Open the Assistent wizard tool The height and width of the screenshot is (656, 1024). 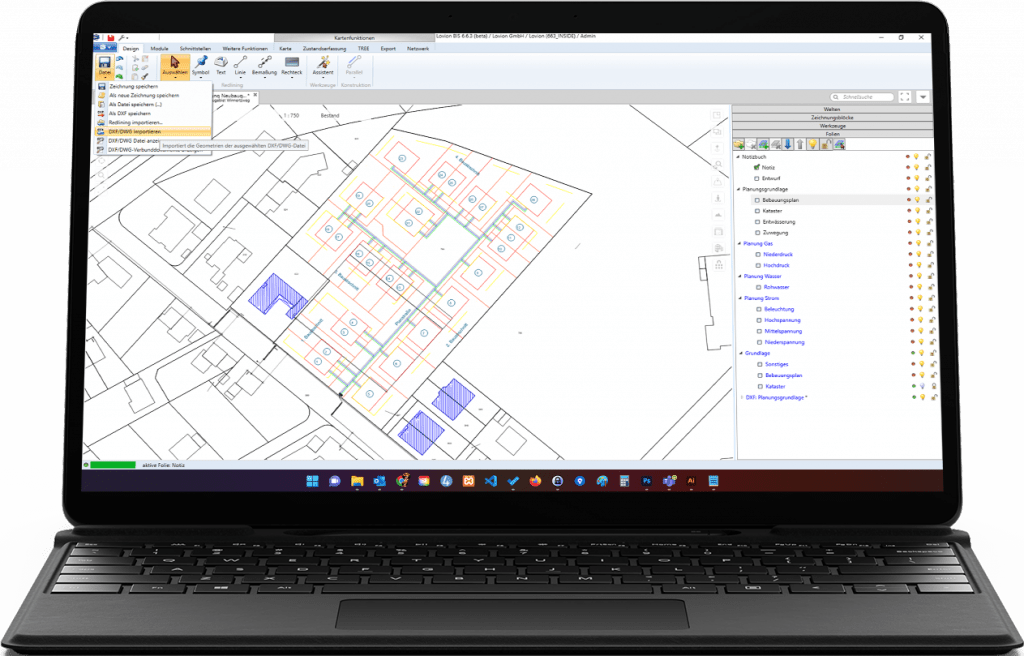click(x=323, y=65)
